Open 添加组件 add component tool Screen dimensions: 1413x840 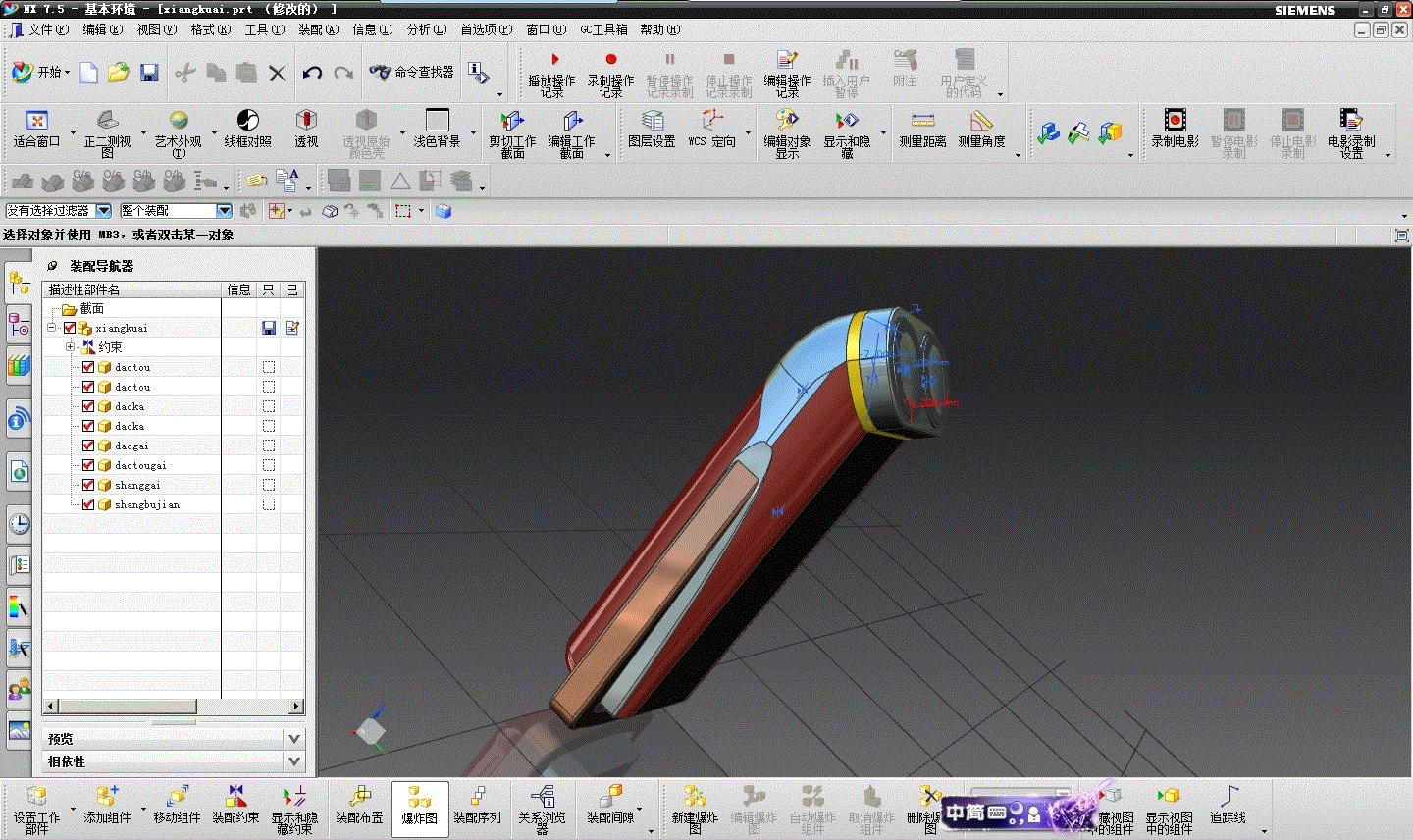[x=107, y=809]
